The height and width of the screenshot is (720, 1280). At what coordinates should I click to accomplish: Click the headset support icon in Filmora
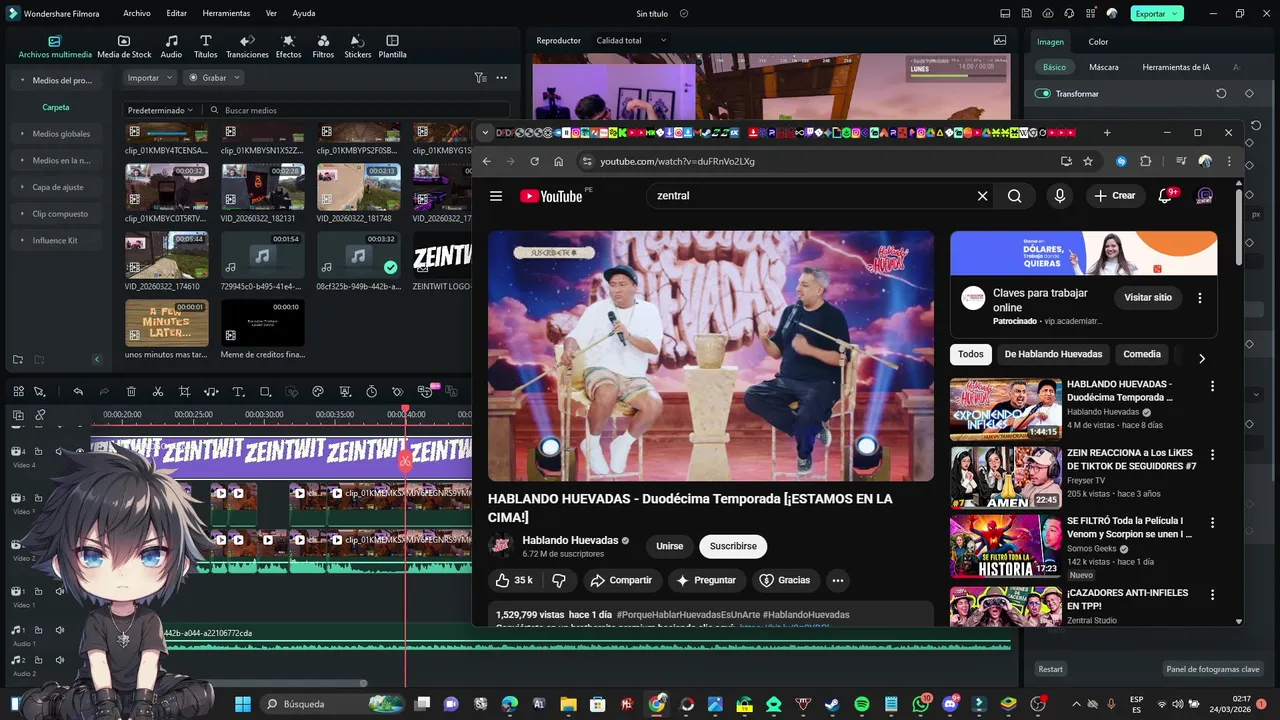coord(1069,13)
